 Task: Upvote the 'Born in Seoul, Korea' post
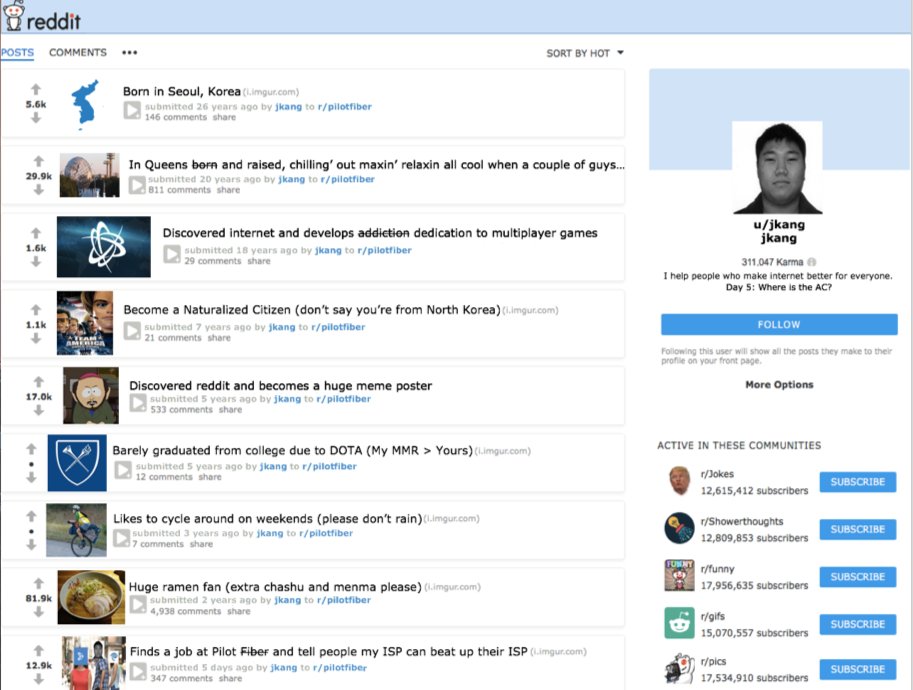pos(36,89)
